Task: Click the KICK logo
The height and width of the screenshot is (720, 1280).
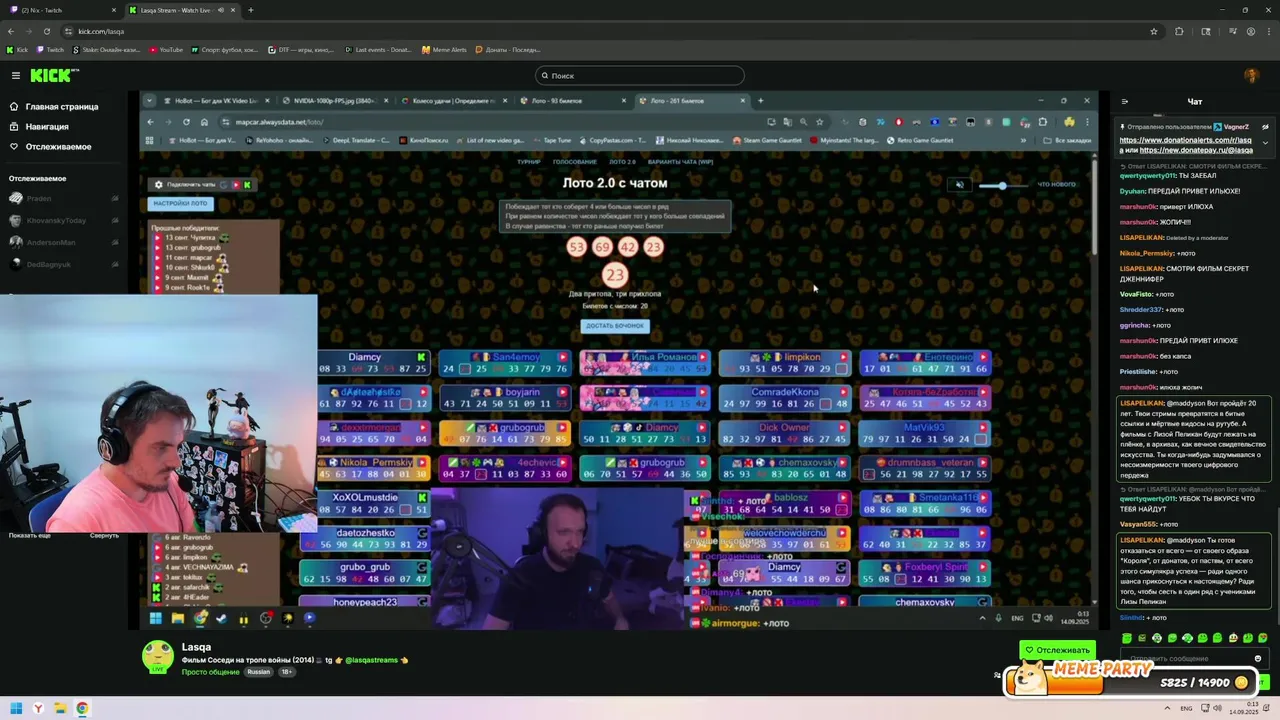Action: point(53,75)
